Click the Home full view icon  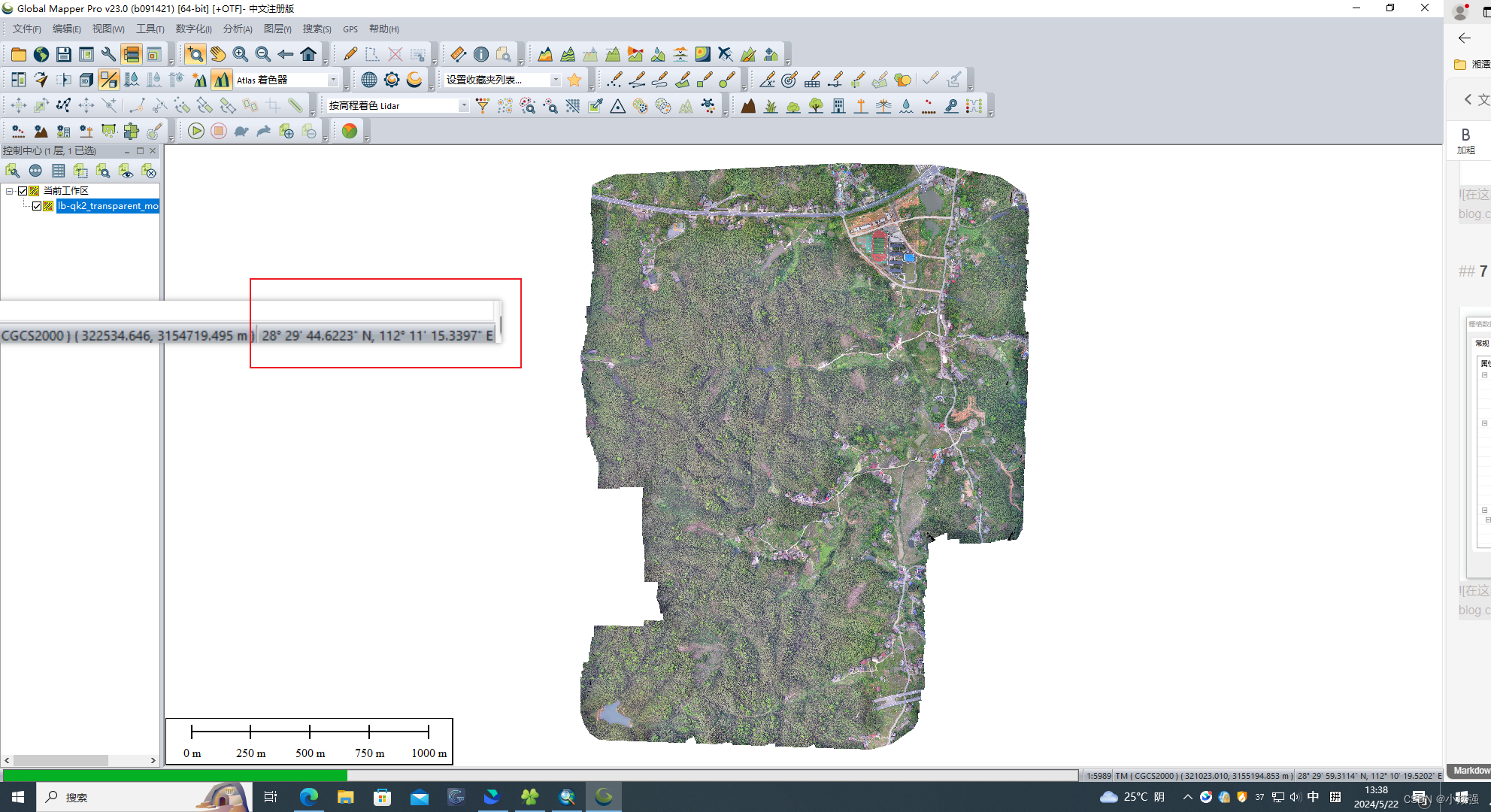(x=308, y=54)
